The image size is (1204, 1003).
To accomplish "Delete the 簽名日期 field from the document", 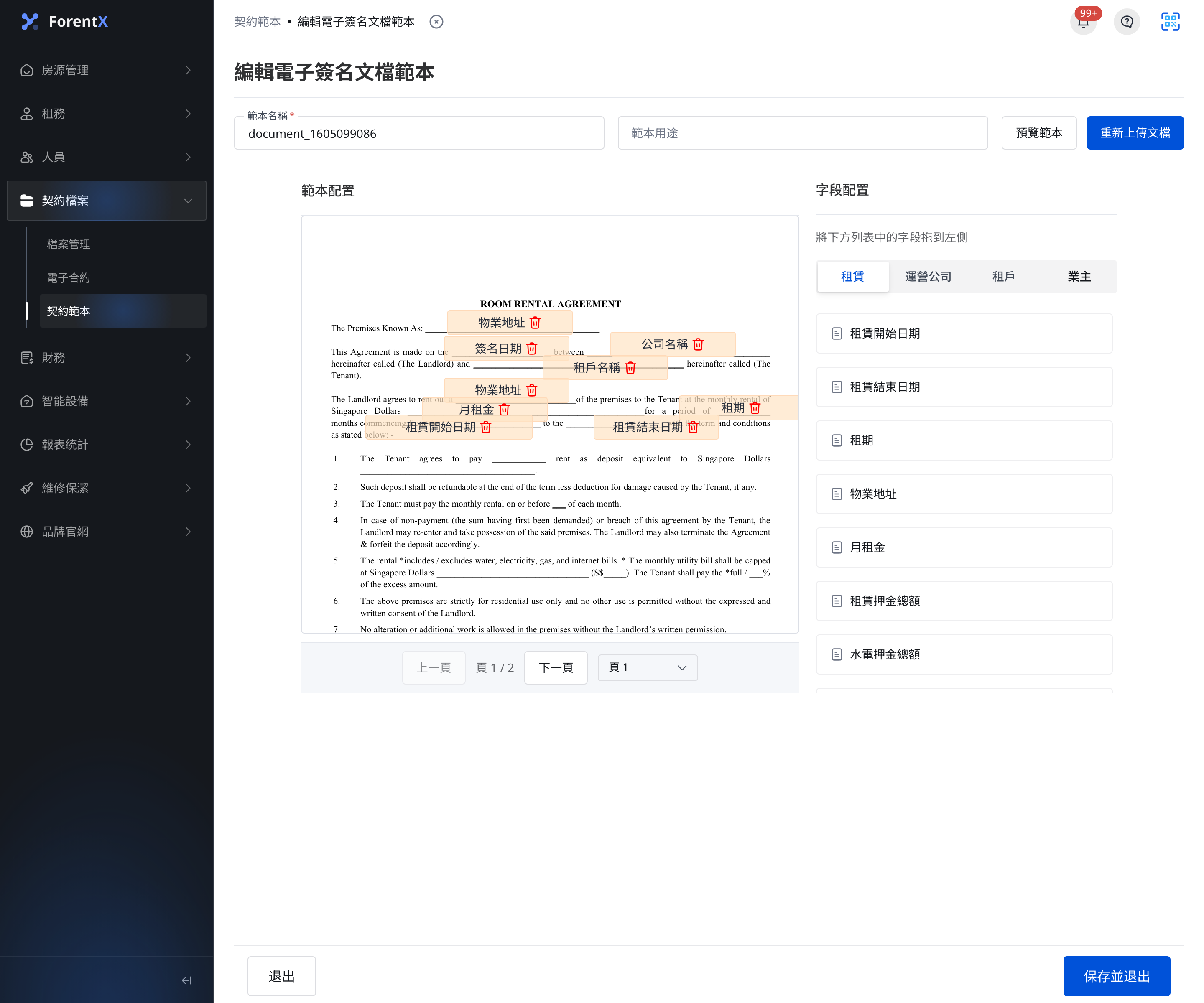I will click(x=531, y=349).
